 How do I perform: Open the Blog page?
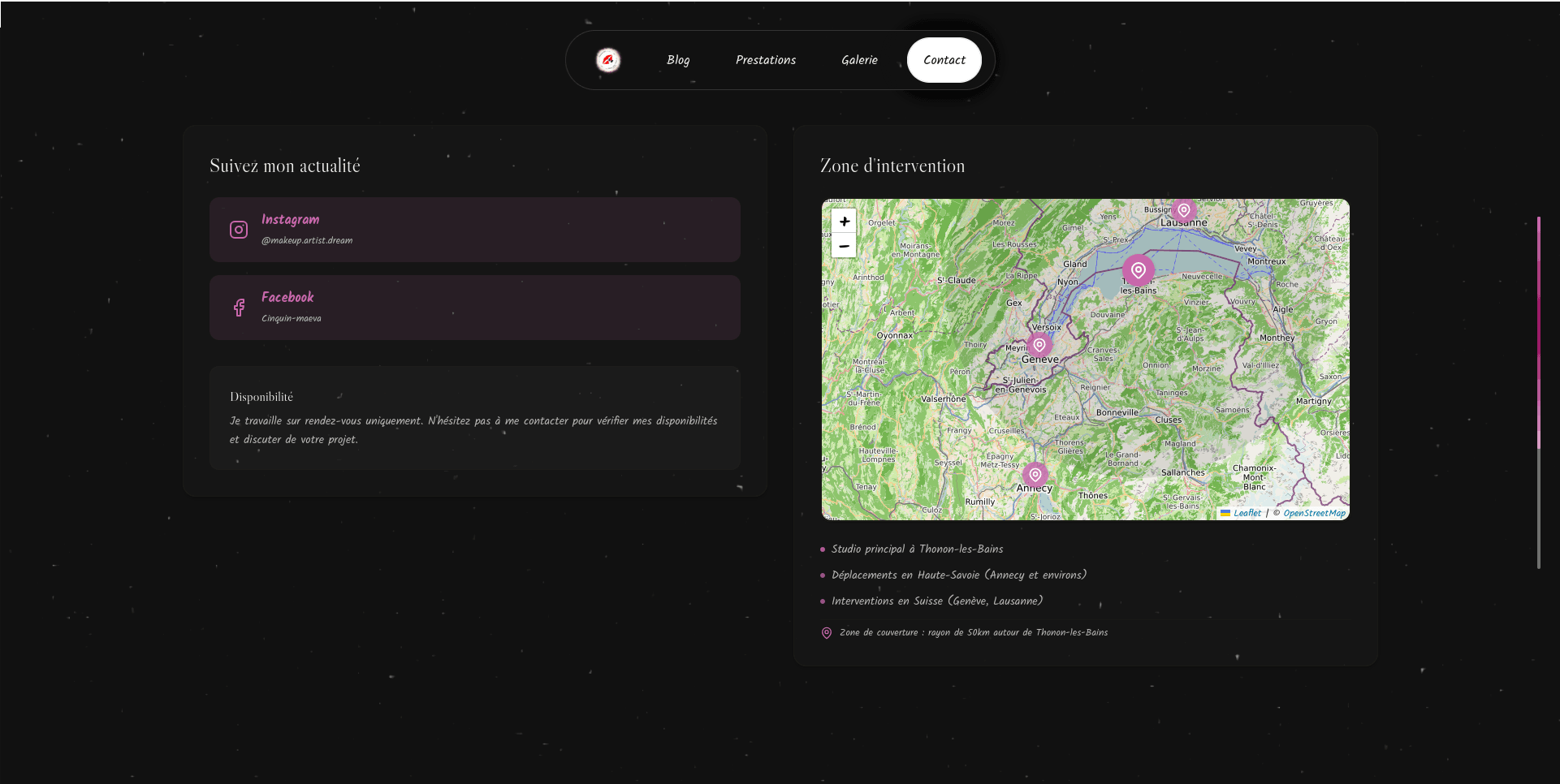(x=678, y=60)
